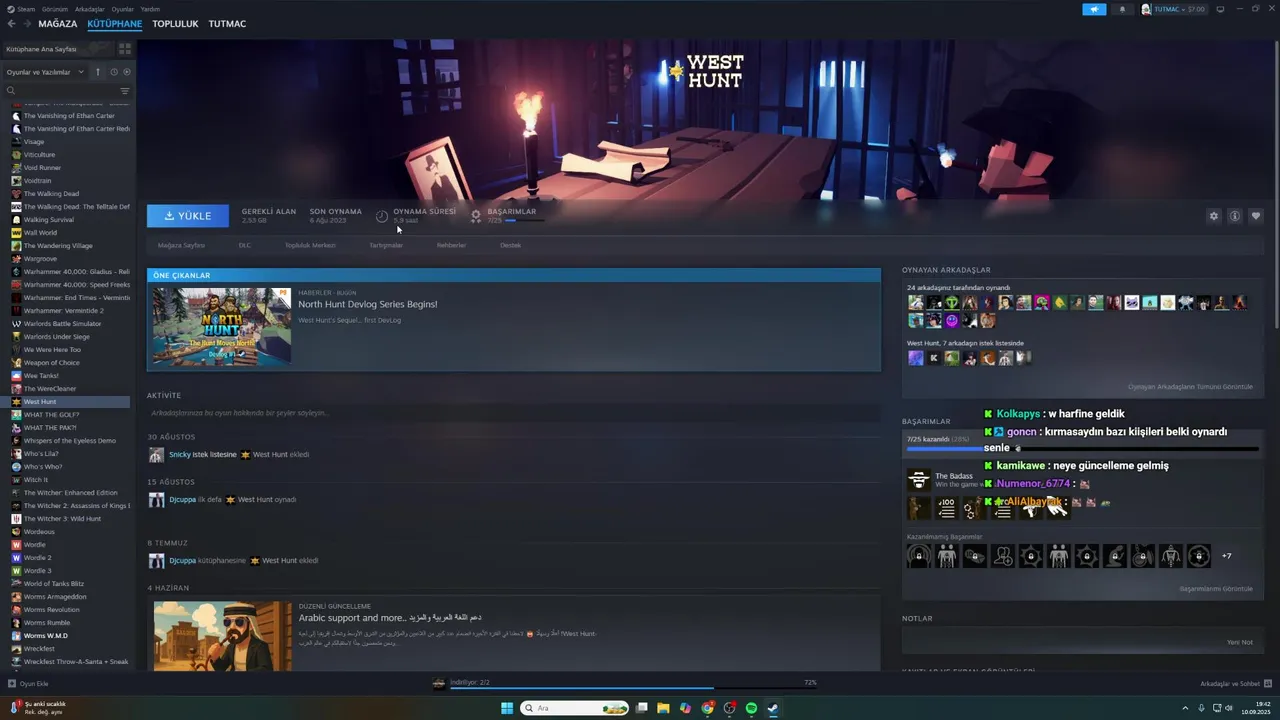This screenshot has width=1280, height=720.
Task: View all achievements link
Action: coord(1216,589)
